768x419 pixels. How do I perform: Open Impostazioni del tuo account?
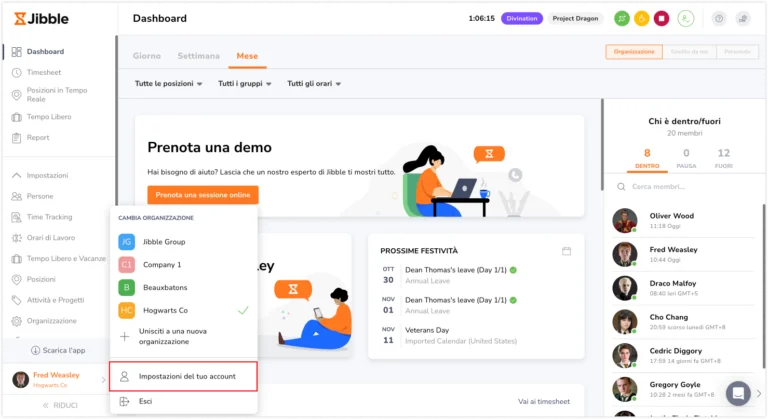coord(183,376)
